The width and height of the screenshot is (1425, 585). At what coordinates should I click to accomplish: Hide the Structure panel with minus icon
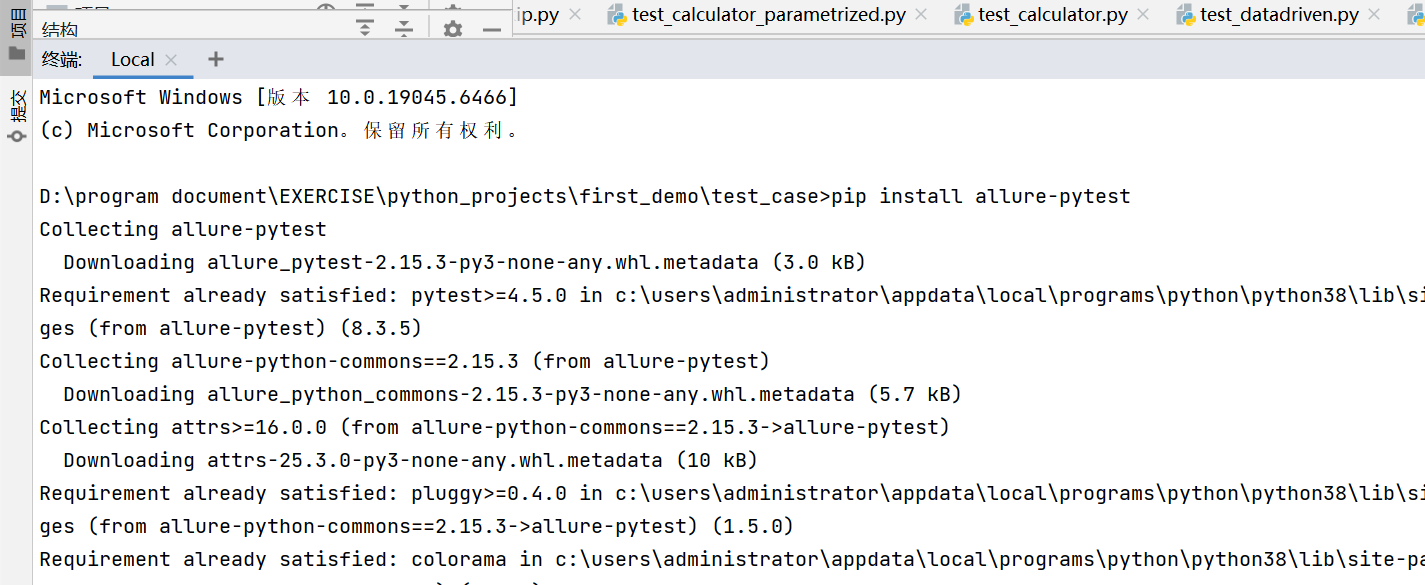pos(491,29)
